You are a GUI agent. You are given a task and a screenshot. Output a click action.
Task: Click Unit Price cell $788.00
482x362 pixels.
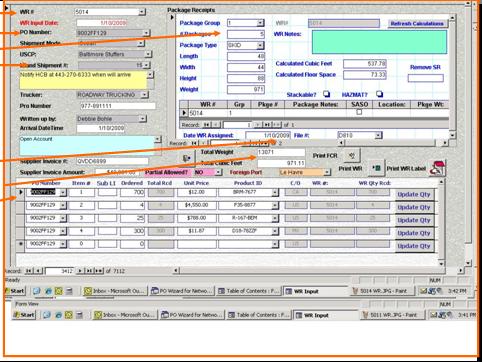[x=196, y=218]
